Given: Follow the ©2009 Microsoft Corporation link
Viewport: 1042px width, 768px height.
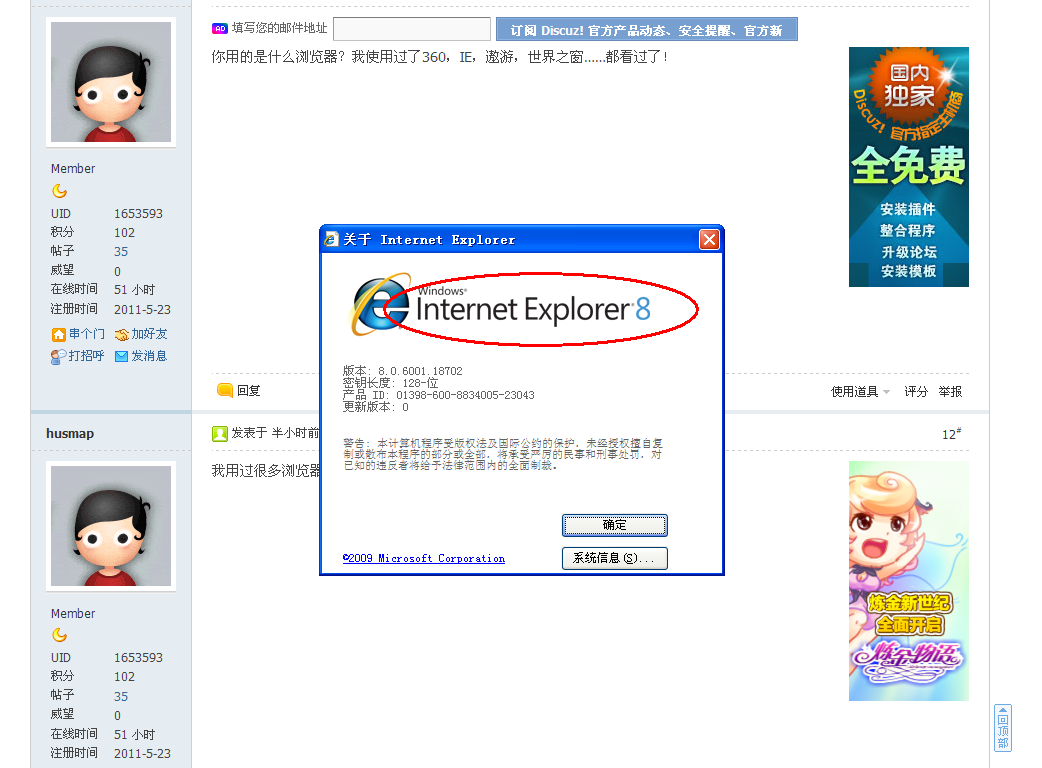Looking at the screenshot, I should pos(424,558).
